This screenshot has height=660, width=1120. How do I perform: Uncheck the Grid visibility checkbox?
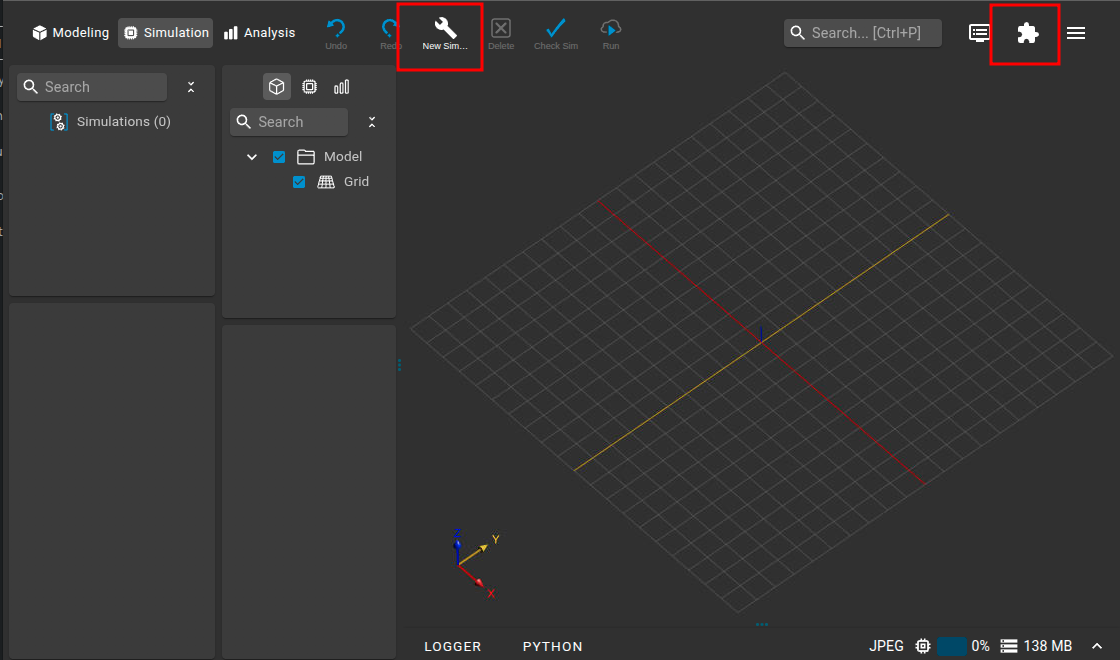pos(299,182)
